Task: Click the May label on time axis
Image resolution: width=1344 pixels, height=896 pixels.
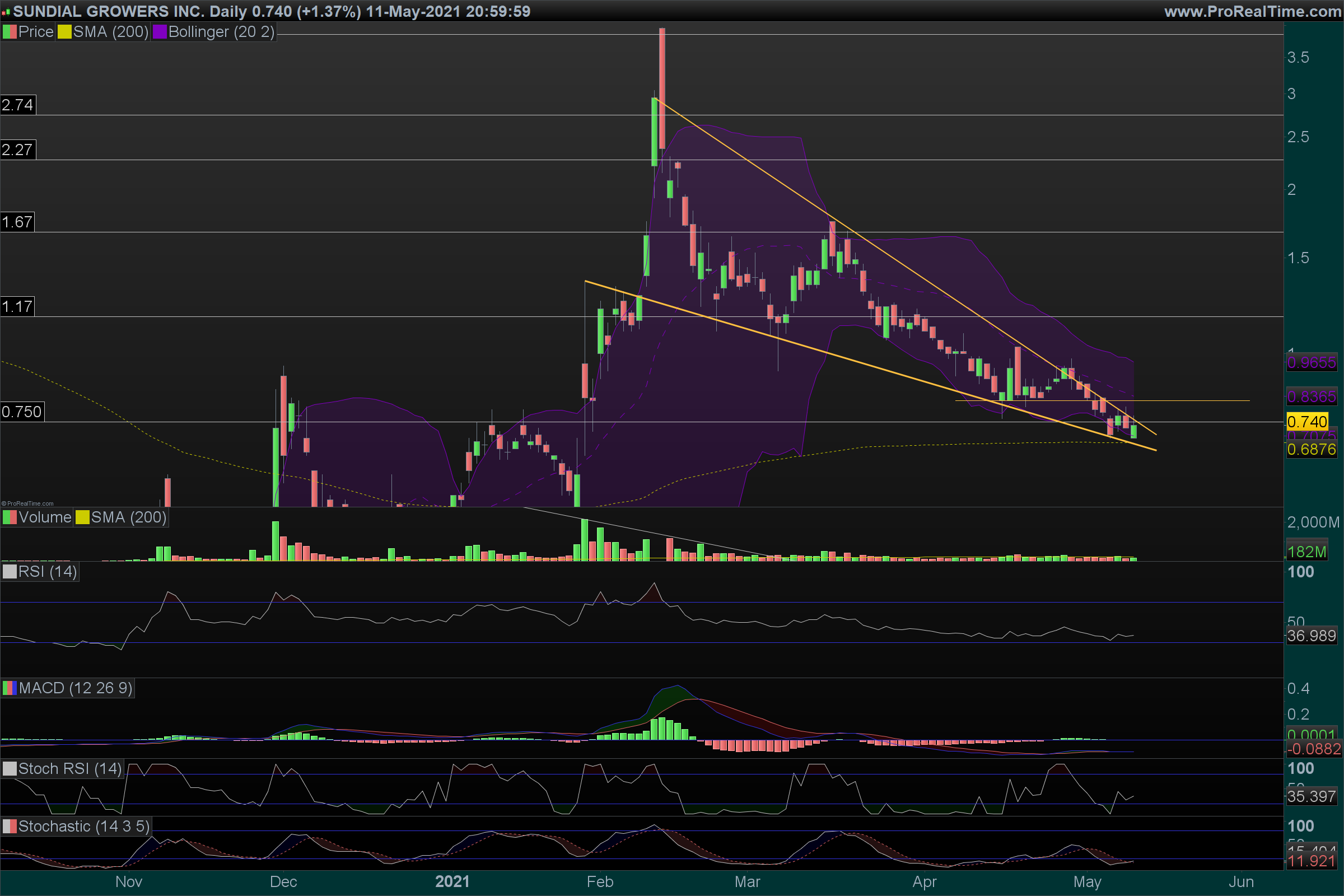Action: [x=1087, y=881]
